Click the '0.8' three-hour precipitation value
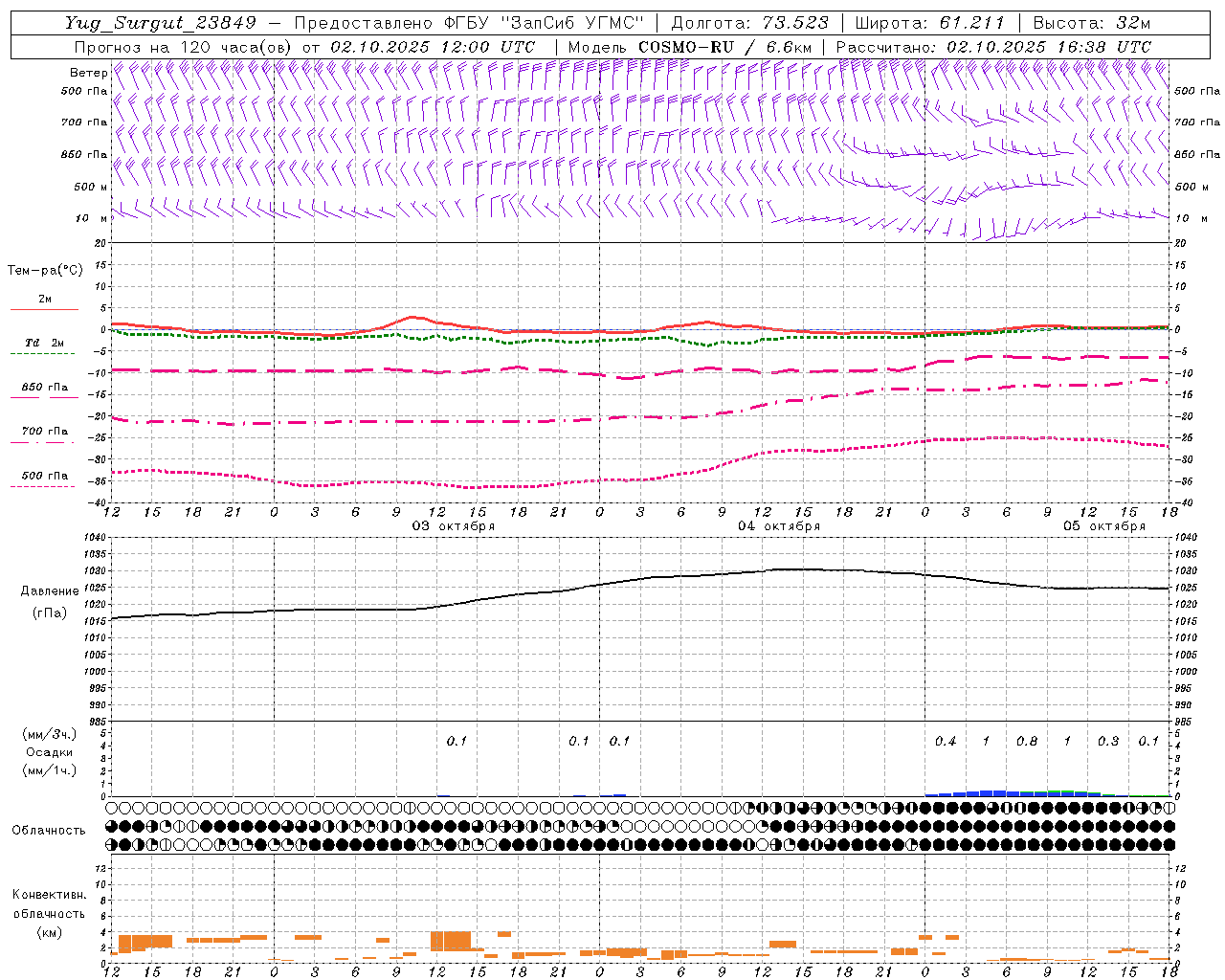The image size is (1225, 980). [x=1027, y=741]
